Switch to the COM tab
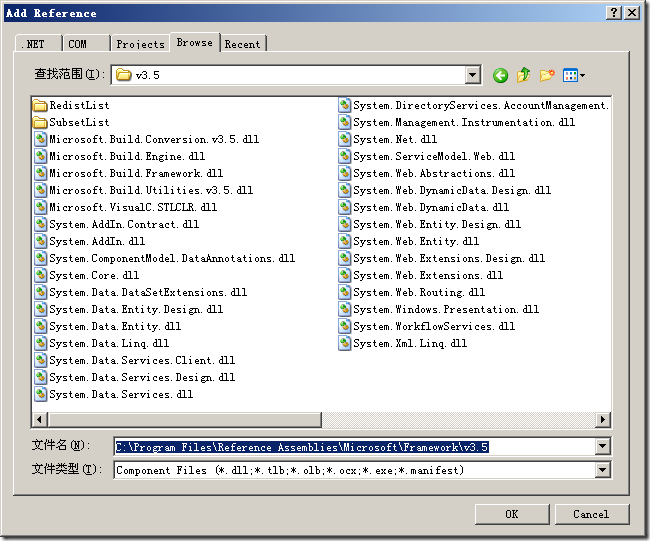Screen dimensions: 650x541 [86, 44]
